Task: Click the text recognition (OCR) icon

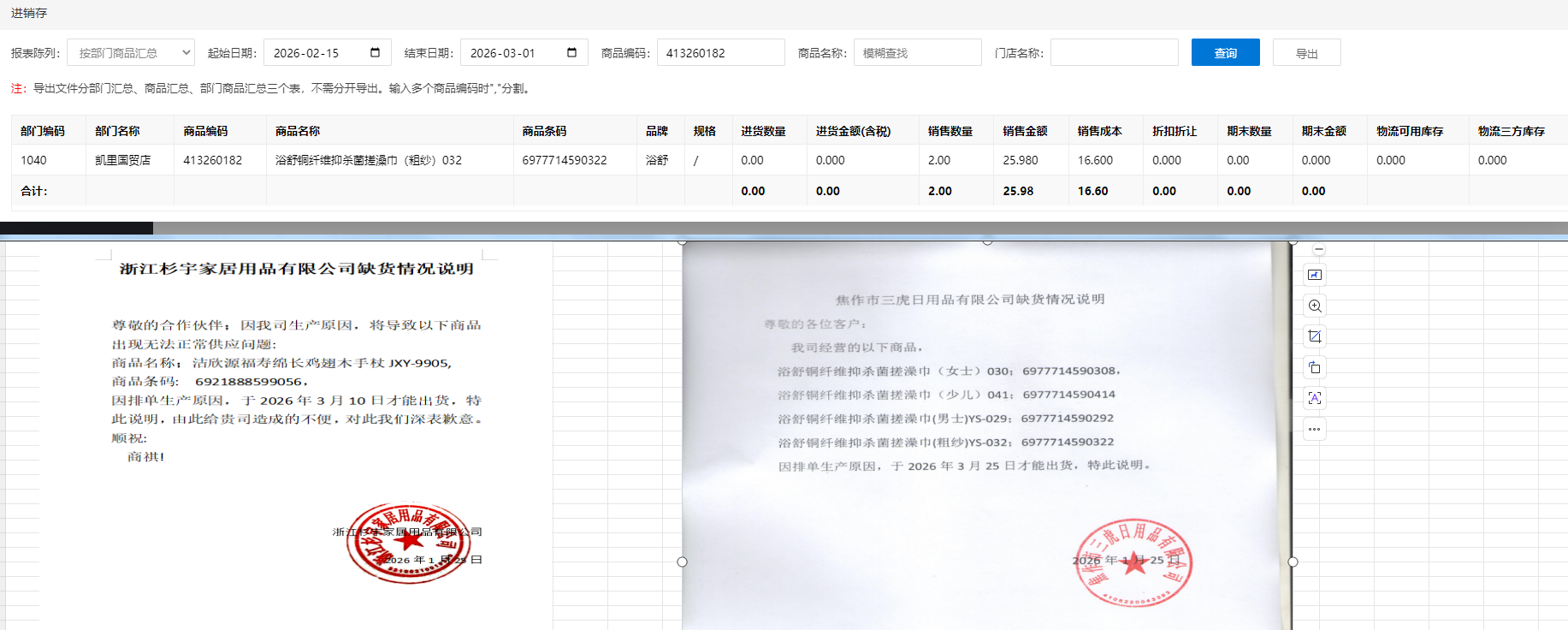Action: tap(1315, 398)
